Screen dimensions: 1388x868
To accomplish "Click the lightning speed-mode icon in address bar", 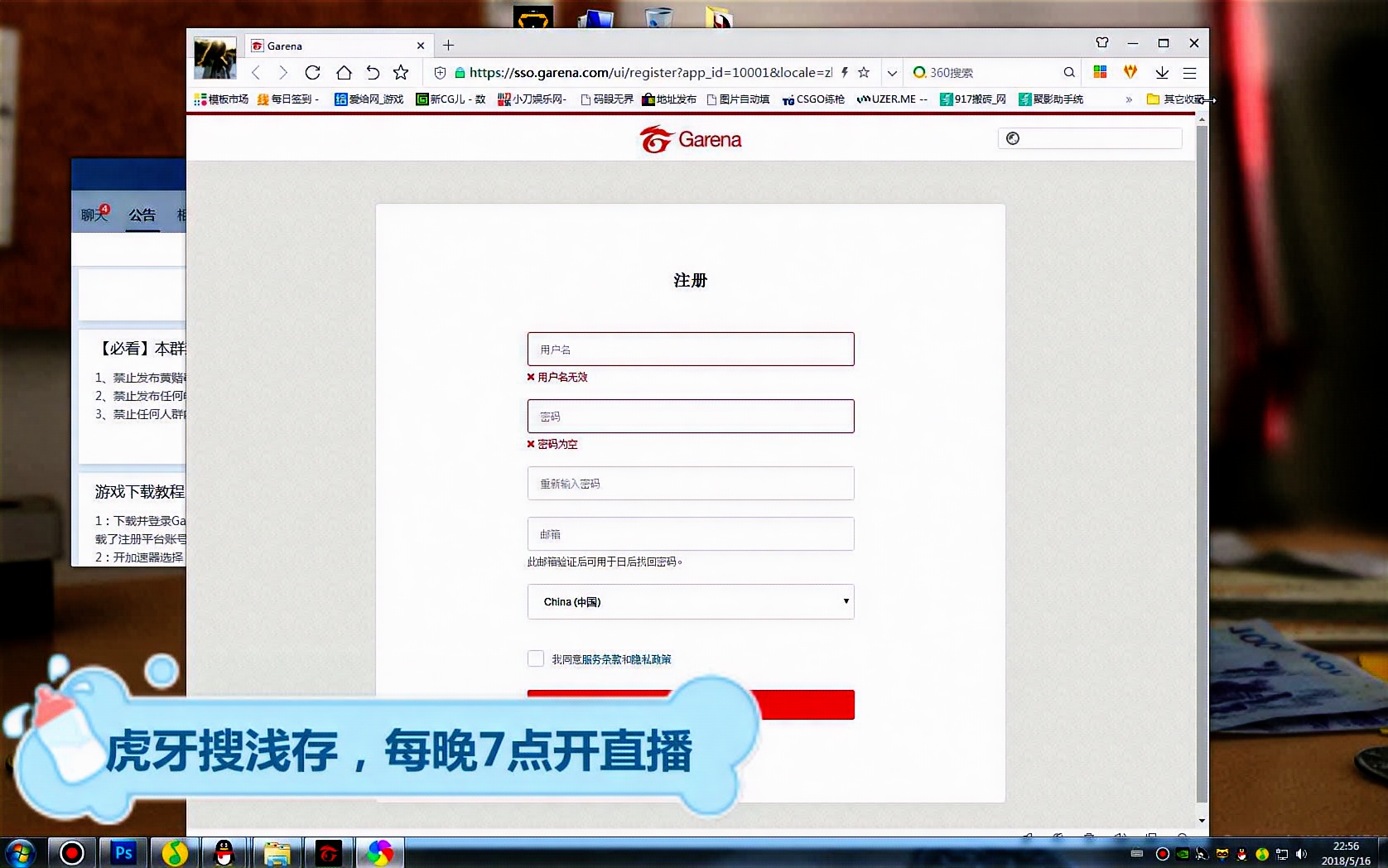I will tap(845, 73).
